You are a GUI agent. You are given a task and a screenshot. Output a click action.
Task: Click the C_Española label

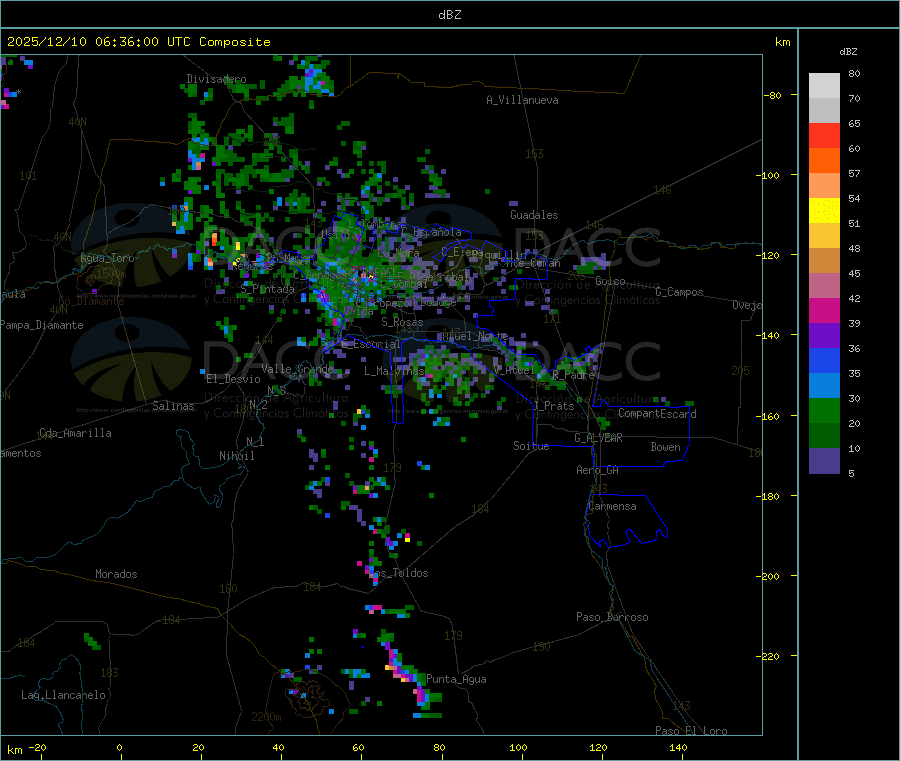(x=432, y=232)
